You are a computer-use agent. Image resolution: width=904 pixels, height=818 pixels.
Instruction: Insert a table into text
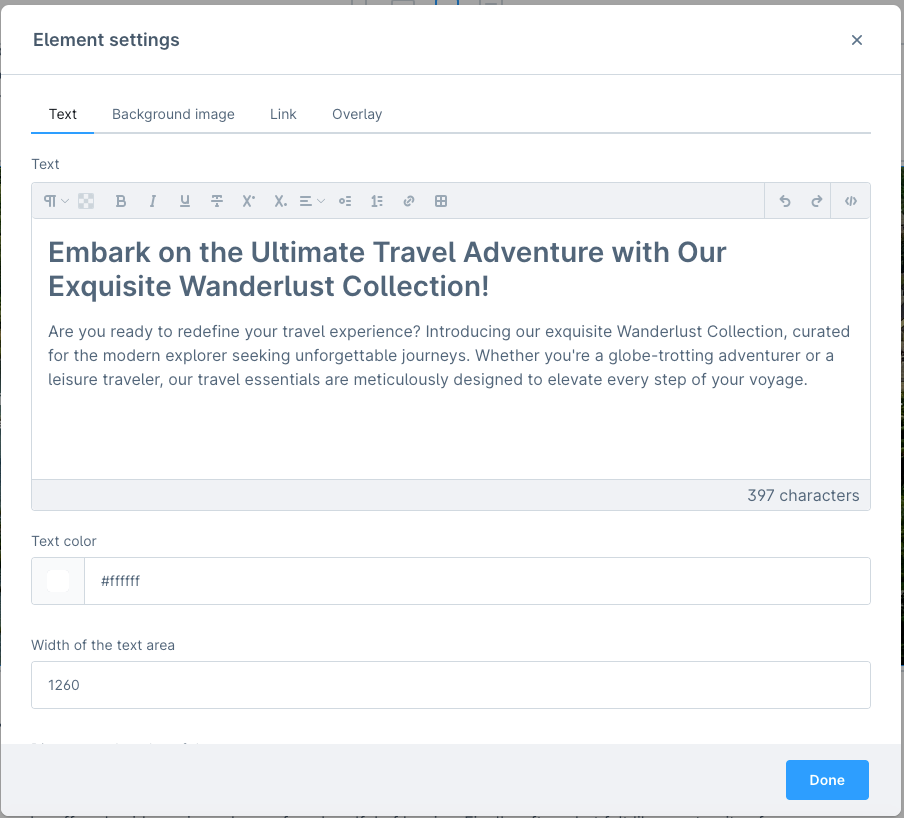pyautogui.click(x=441, y=201)
